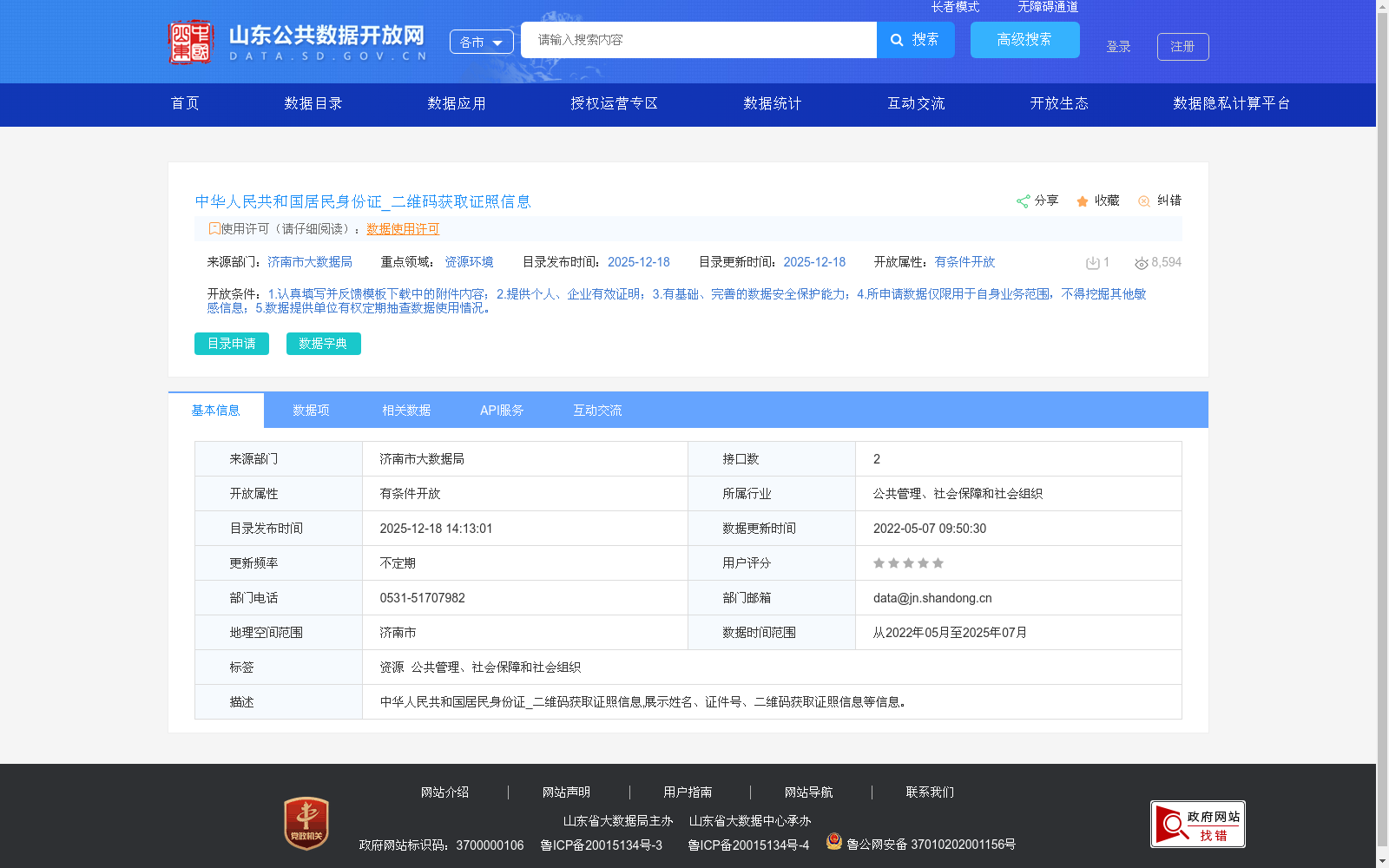Open 数据统计 nav menu item

click(x=773, y=103)
